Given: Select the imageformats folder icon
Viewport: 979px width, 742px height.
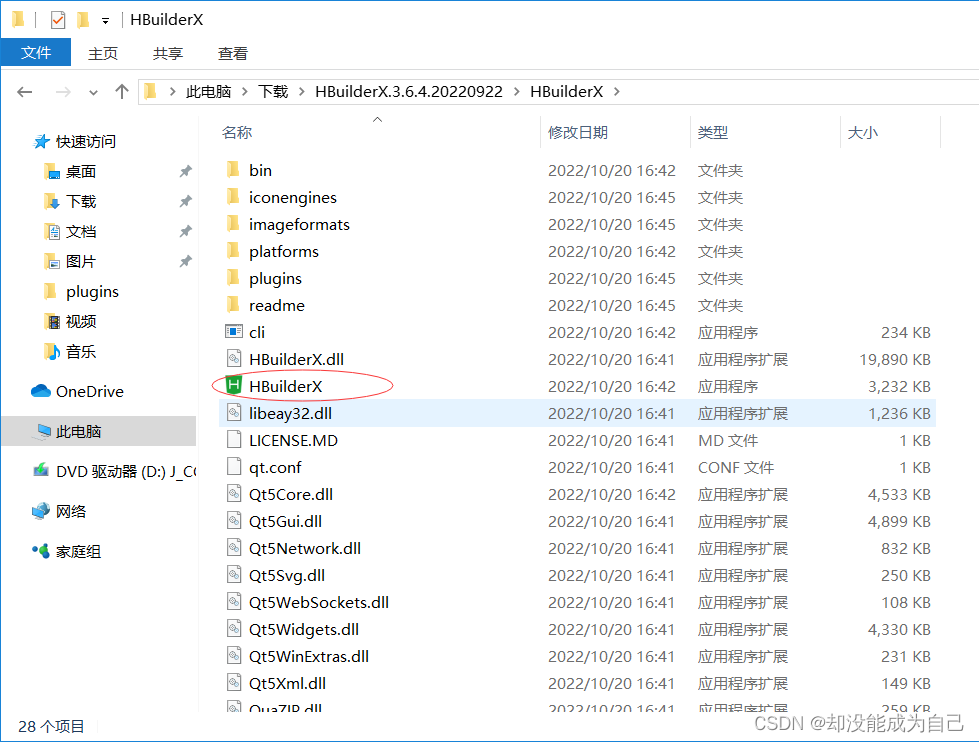Looking at the screenshot, I should 234,223.
